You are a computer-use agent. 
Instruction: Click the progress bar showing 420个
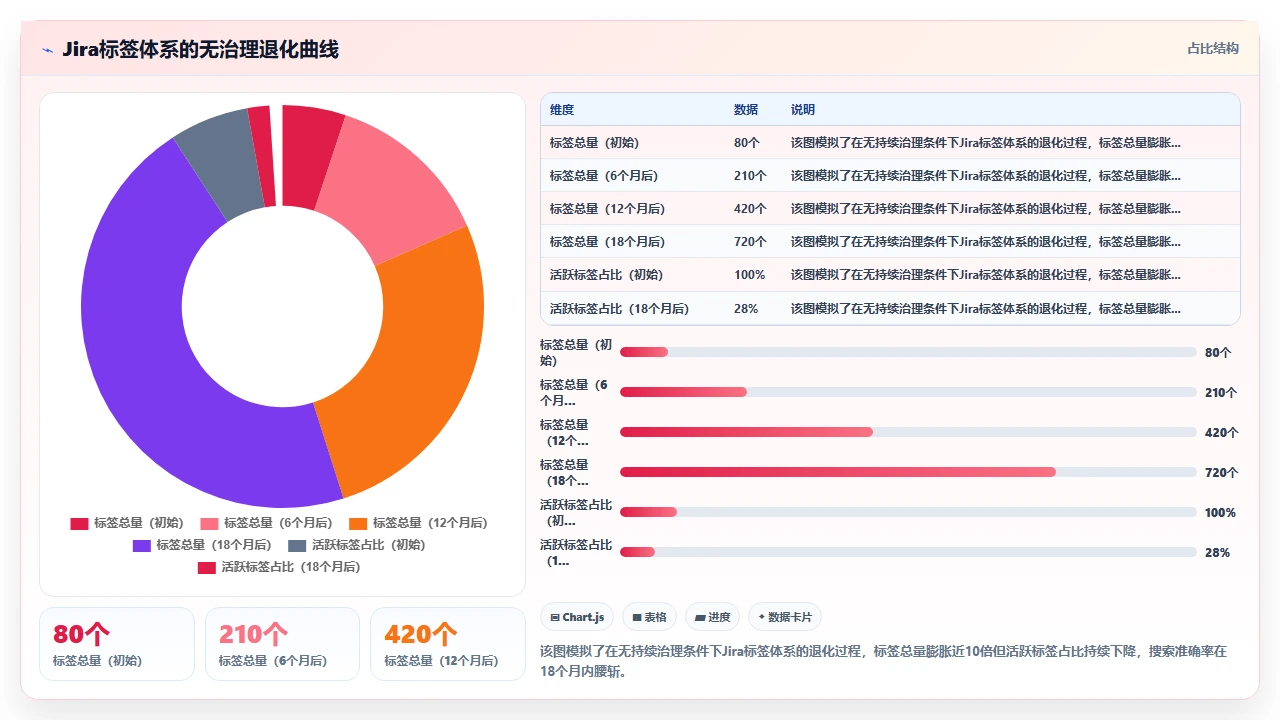point(908,432)
